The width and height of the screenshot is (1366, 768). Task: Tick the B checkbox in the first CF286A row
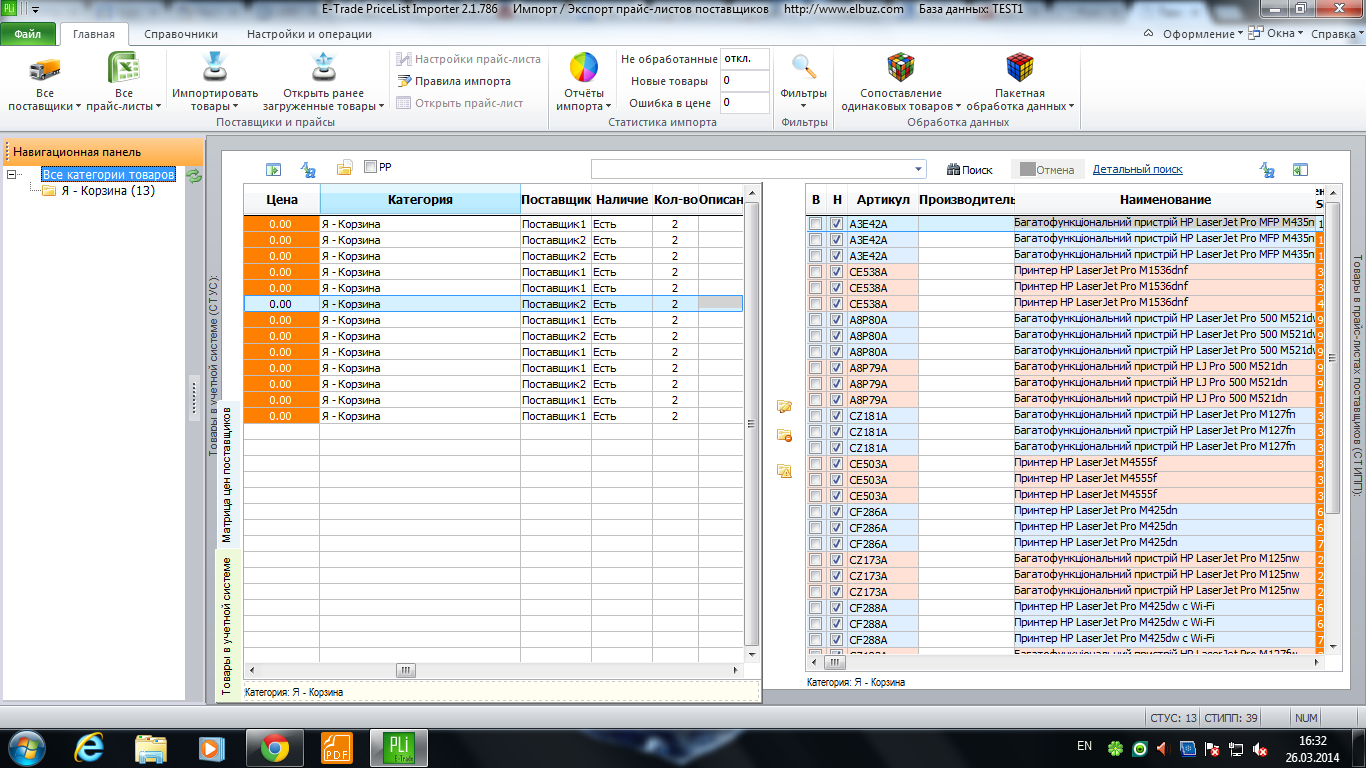[x=816, y=512]
